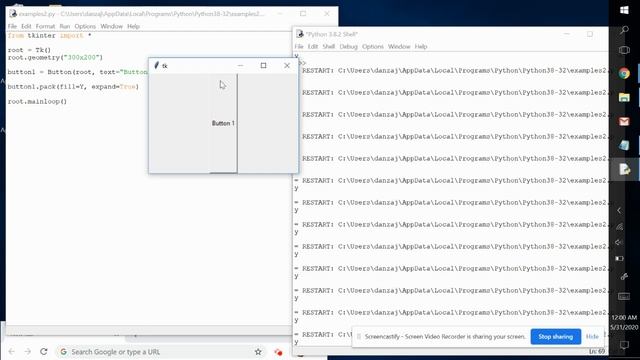The height and width of the screenshot is (360, 640).
Task: Open Windows taskbar search
Action: (624, 30)
